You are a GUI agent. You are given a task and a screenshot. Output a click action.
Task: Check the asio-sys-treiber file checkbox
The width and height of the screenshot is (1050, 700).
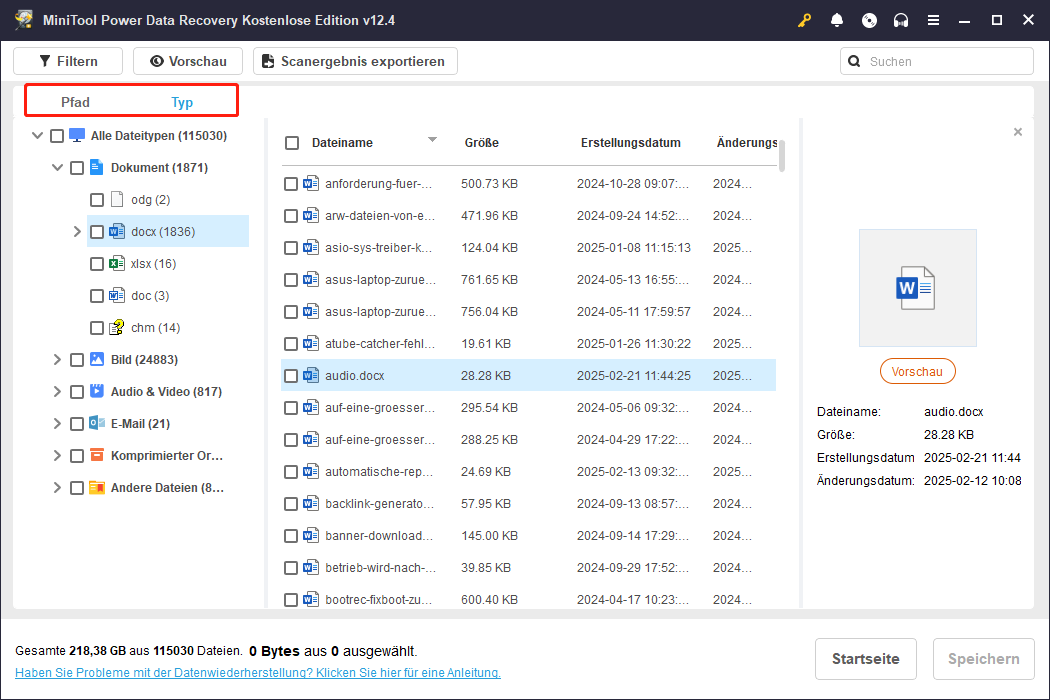point(291,248)
